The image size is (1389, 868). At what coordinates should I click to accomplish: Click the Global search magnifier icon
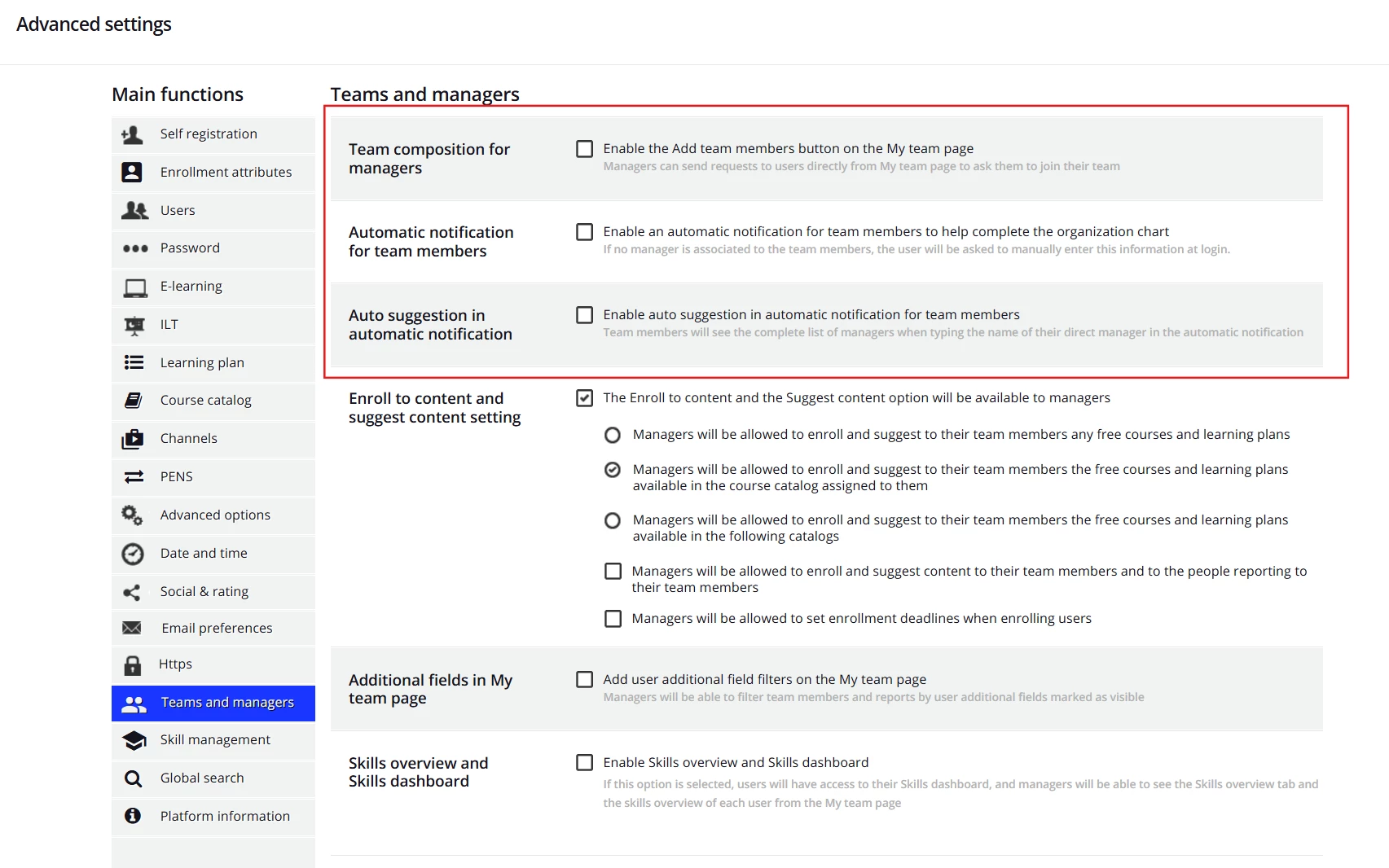coord(133,778)
